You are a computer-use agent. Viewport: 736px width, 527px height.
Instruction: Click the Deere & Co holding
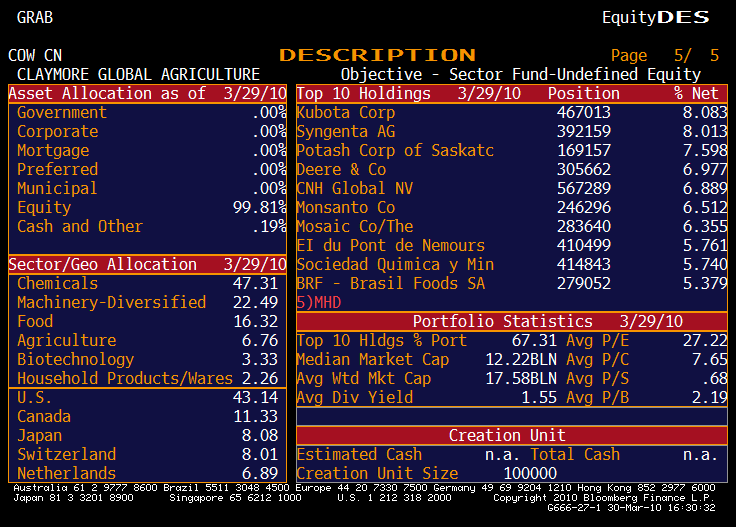[x=341, y=170]
